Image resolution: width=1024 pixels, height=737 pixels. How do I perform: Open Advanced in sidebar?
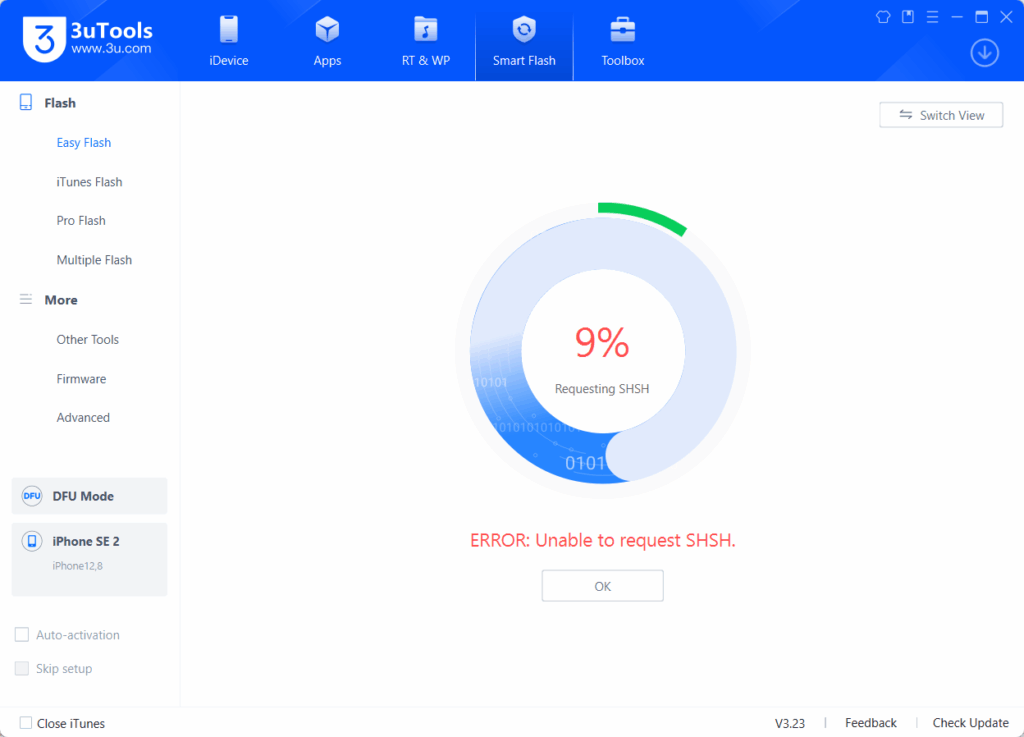(x=83, y=417)
